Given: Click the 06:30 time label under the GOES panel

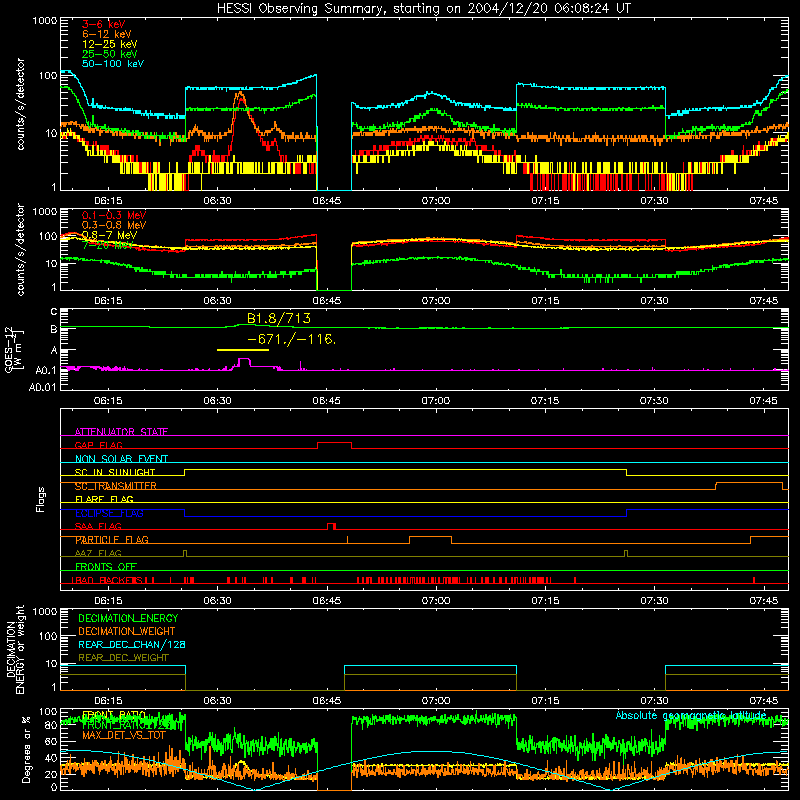Looking at the screenshot, I should [x=217, y=401].
